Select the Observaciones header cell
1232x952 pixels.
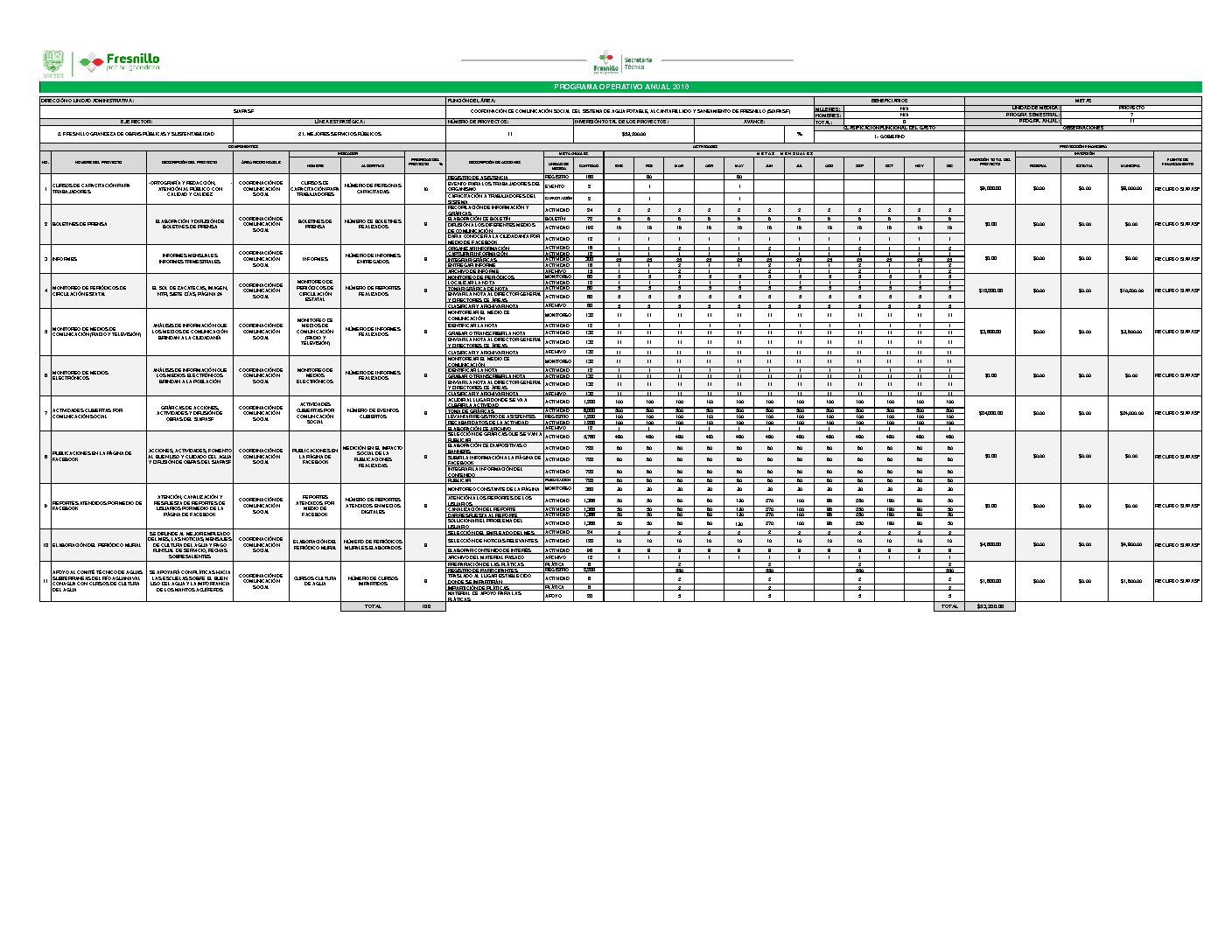[x=1082, y=128]
